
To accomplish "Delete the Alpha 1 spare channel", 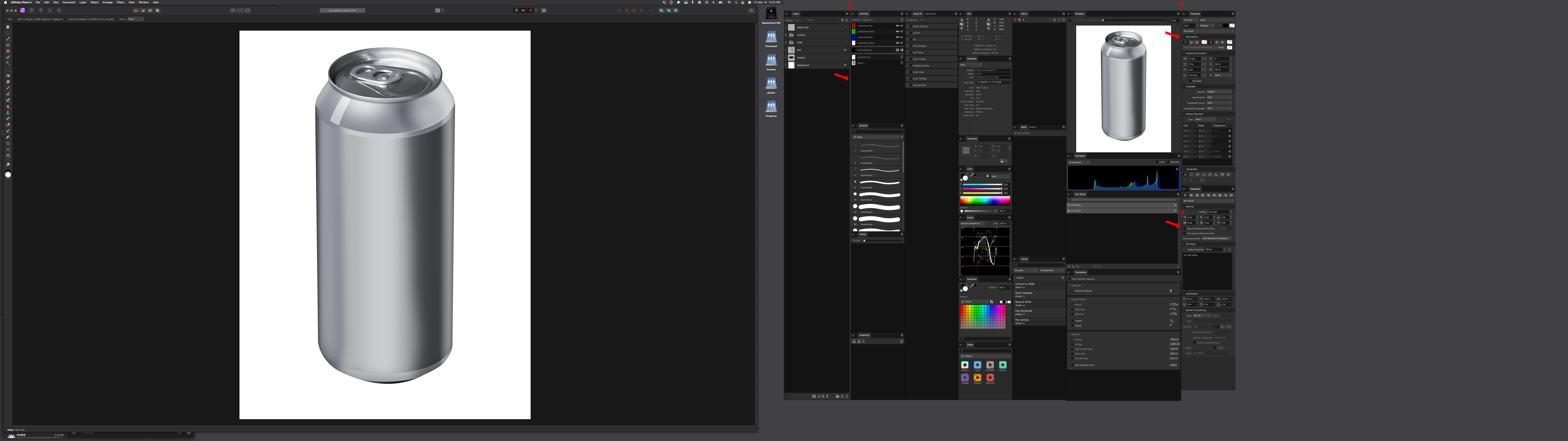I will 902,63.
